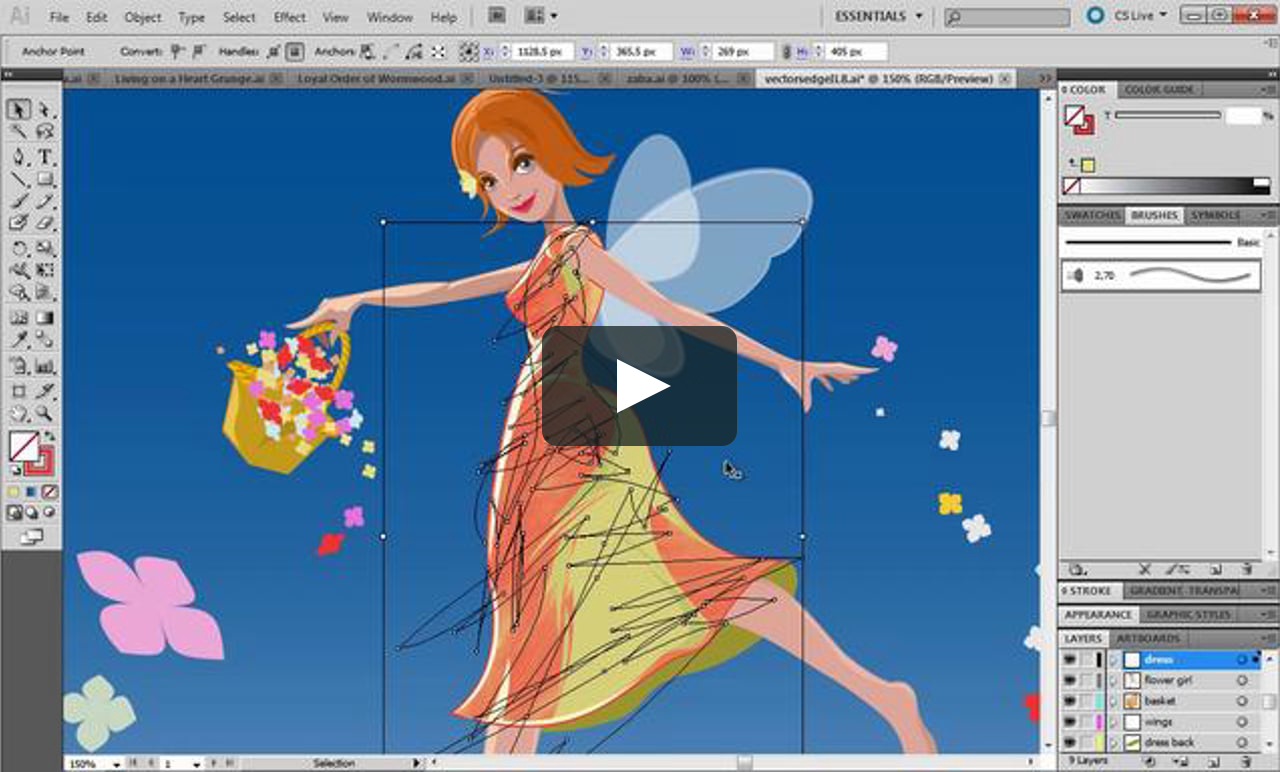Select the Hand tool
Screen dimensions: 1280x772
(x=19, y=413)
